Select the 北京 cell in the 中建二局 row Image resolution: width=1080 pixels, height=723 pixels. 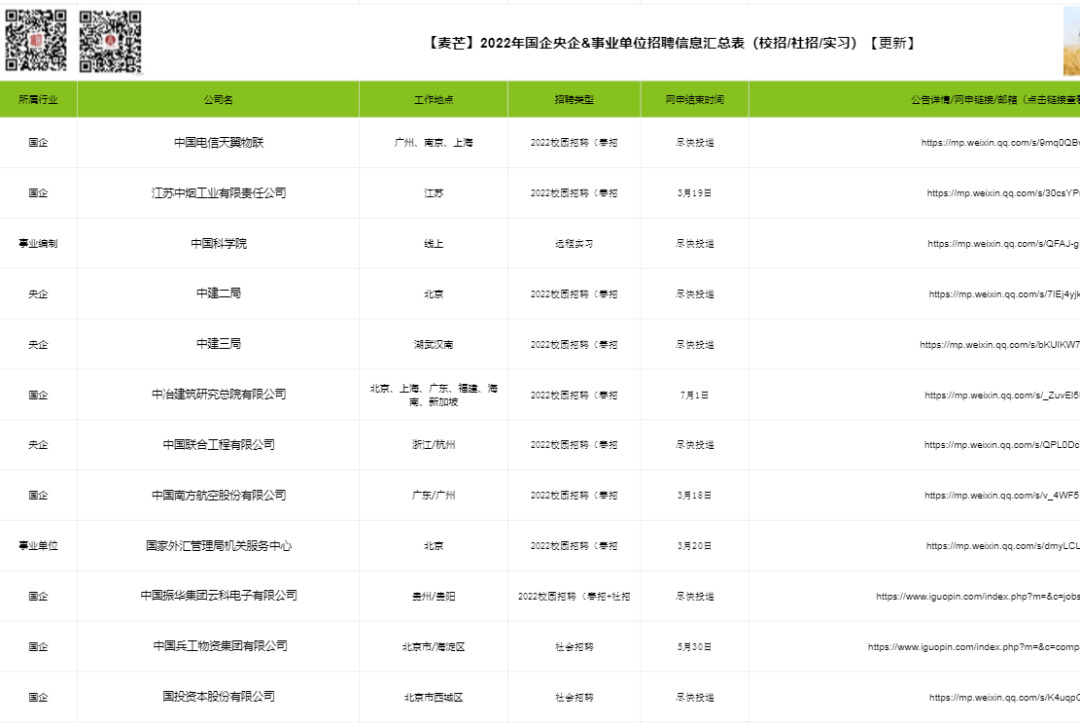(x=433, y=293)
